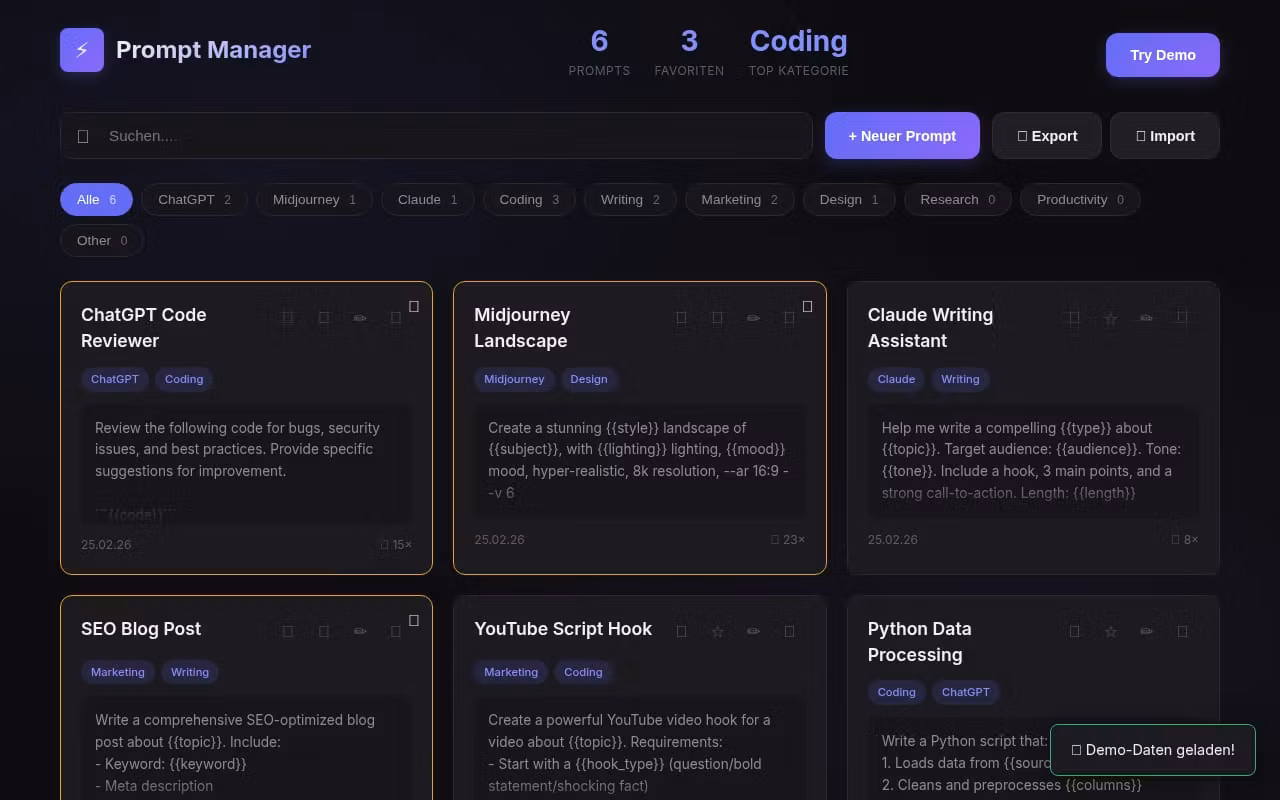The image size is (1280, 800).
Task: Select the Alle category filter
Action: pyautogui.click(x=96, y=200)
